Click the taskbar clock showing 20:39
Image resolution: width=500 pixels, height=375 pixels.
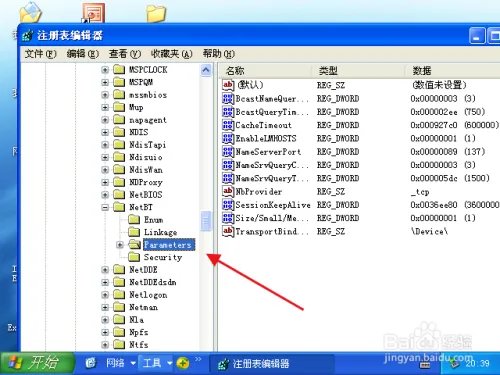pos(477,363)
